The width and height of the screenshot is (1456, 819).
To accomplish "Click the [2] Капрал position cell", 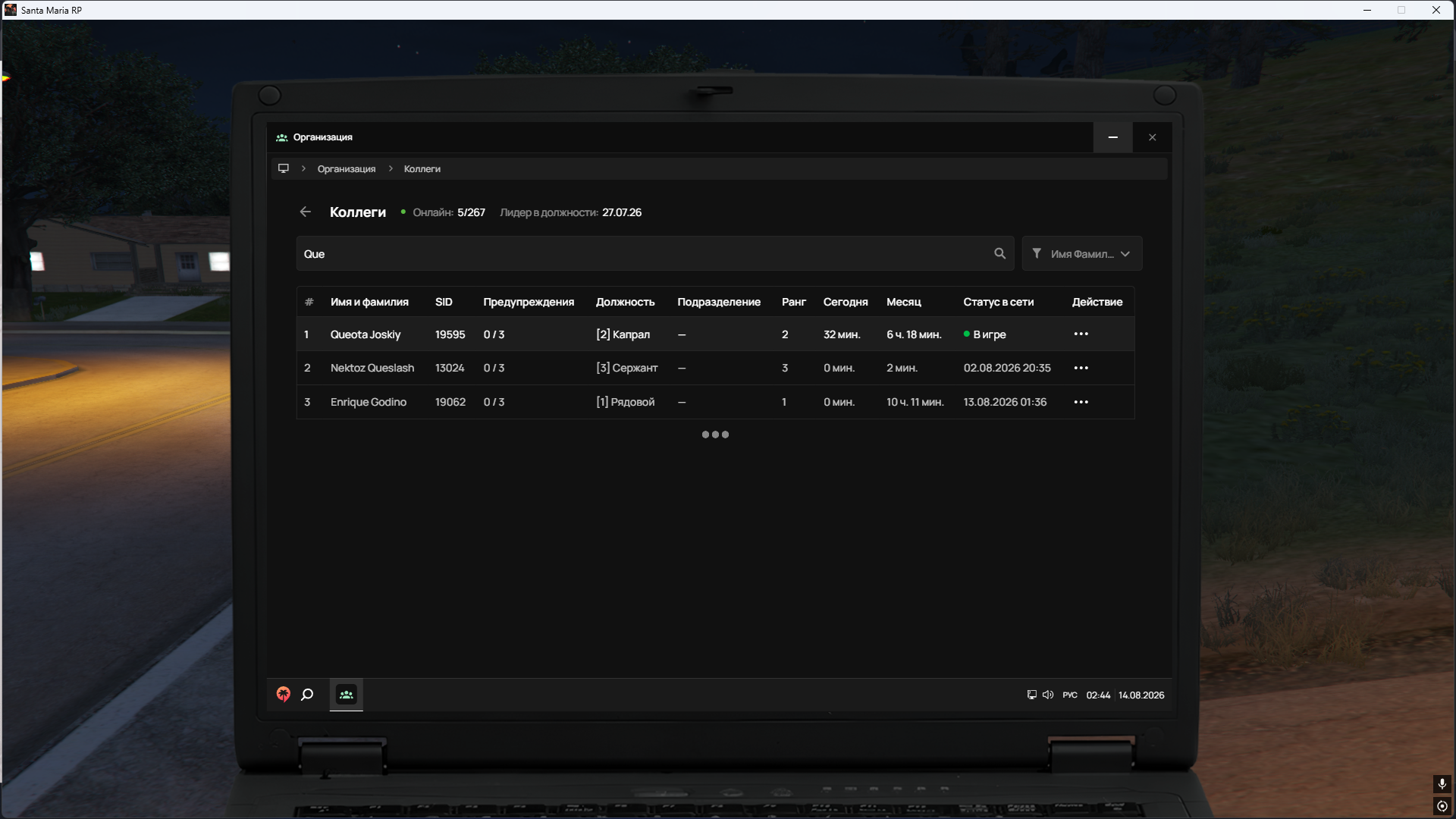I will click(x=623, y=334).
